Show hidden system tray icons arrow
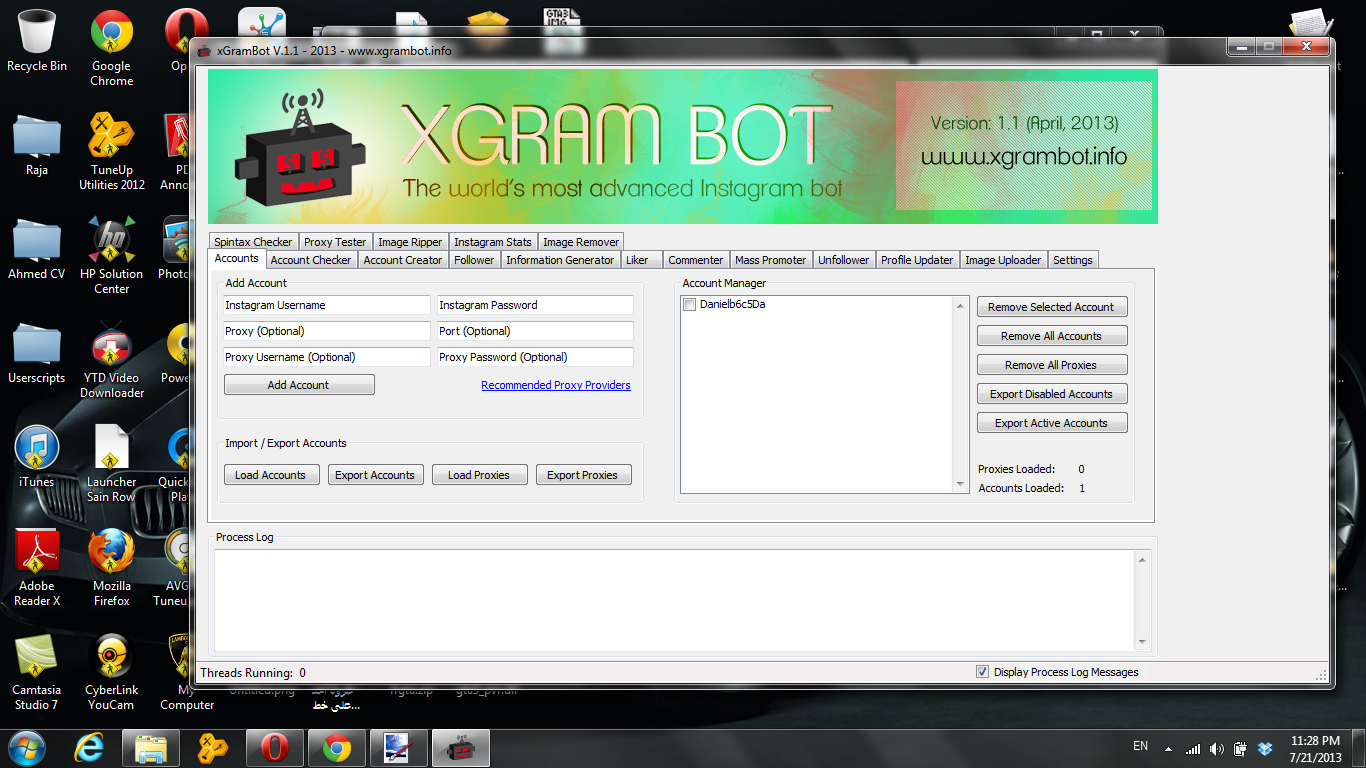Image resolution: width=1366 pixels, height=768 pixels. coord(1167,748)
